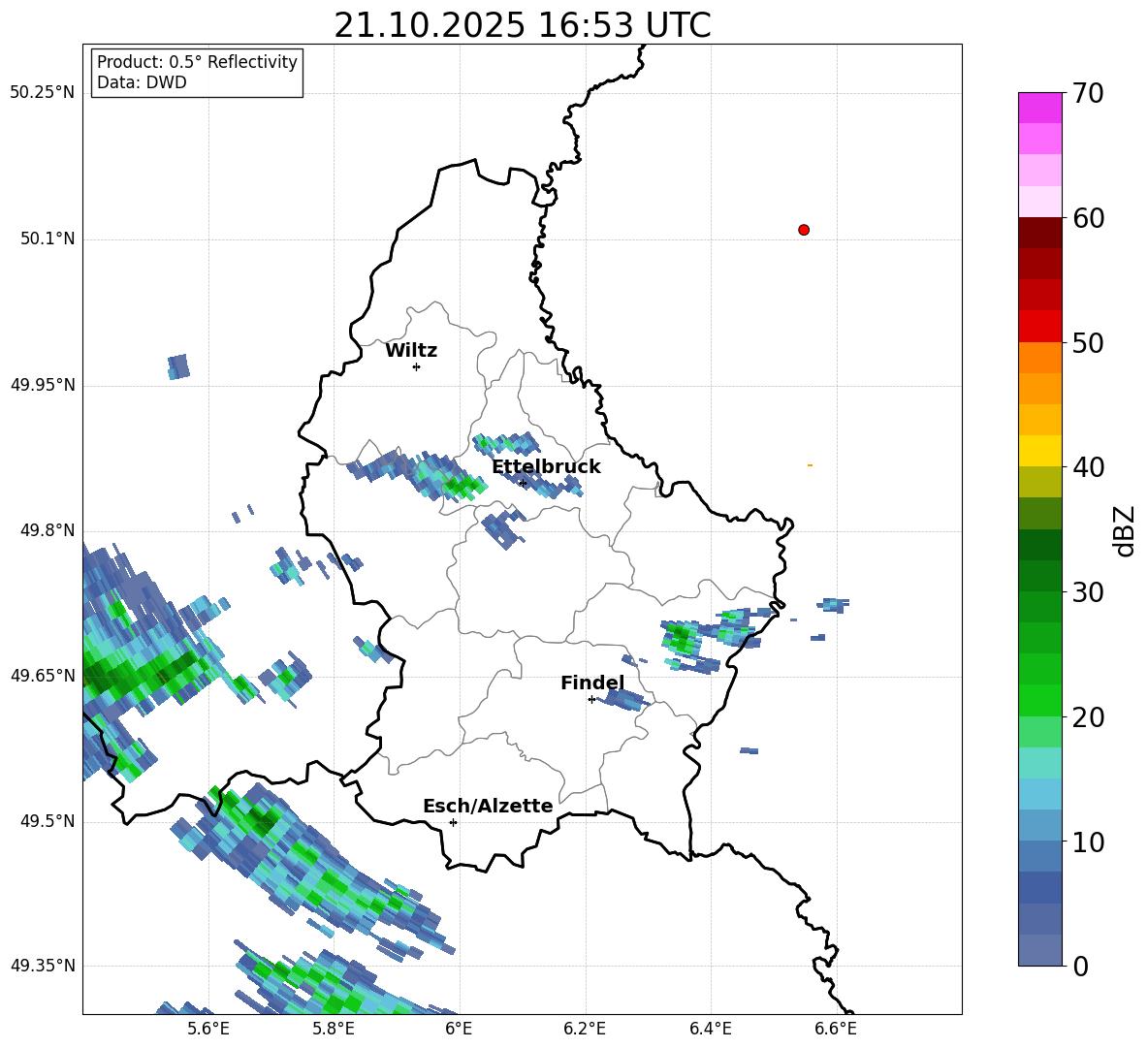Click the dBZ colorbar axis label
Screen dimensions: 1148x1048
coord(1126,530)
